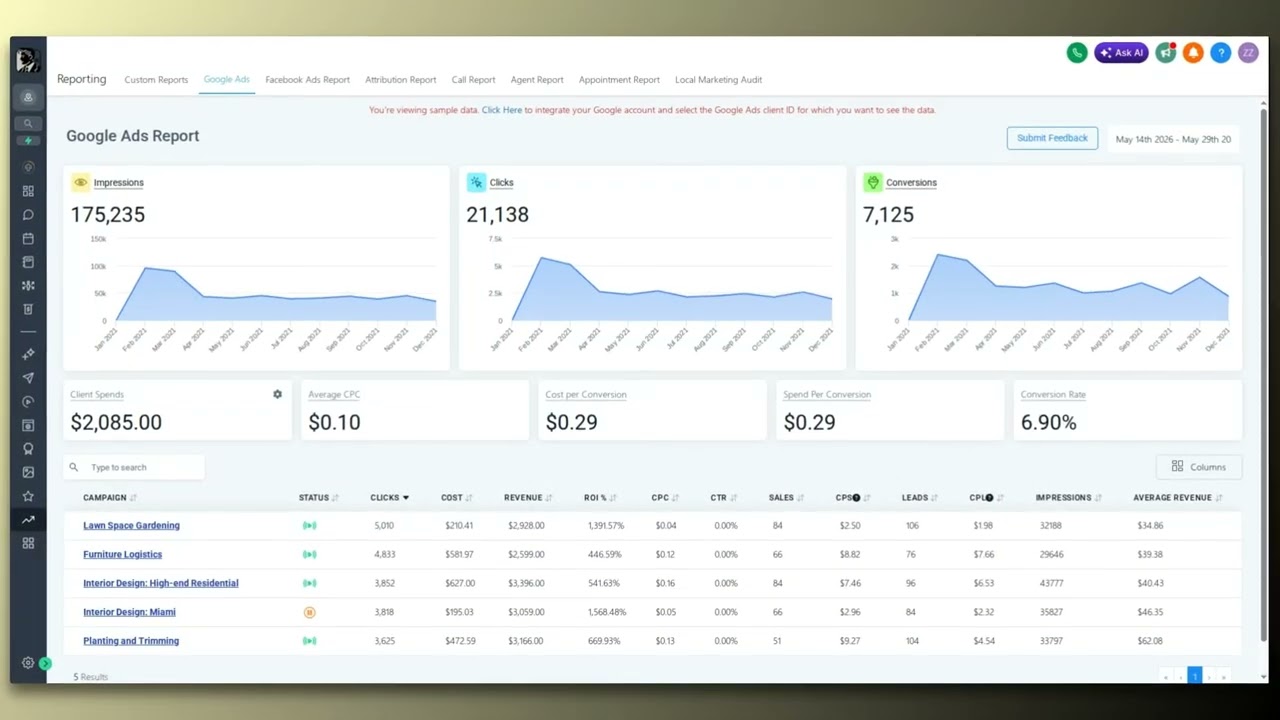
Task: Open the Local Marketing Audit tab
Action: coord(718,80)
